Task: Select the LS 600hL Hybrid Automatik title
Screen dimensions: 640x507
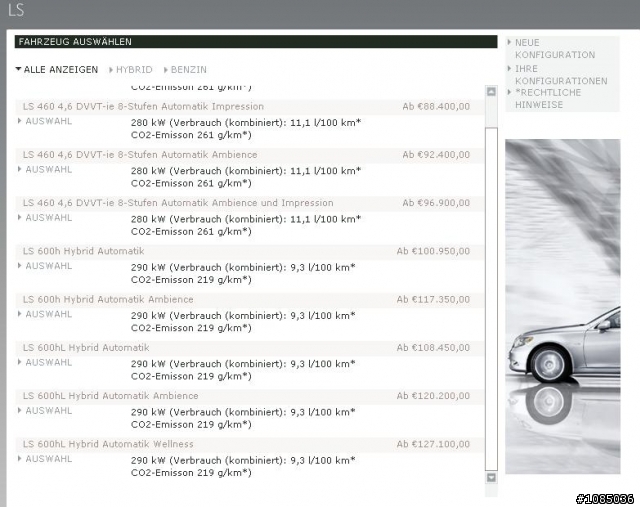Action: tap(86, 347)
